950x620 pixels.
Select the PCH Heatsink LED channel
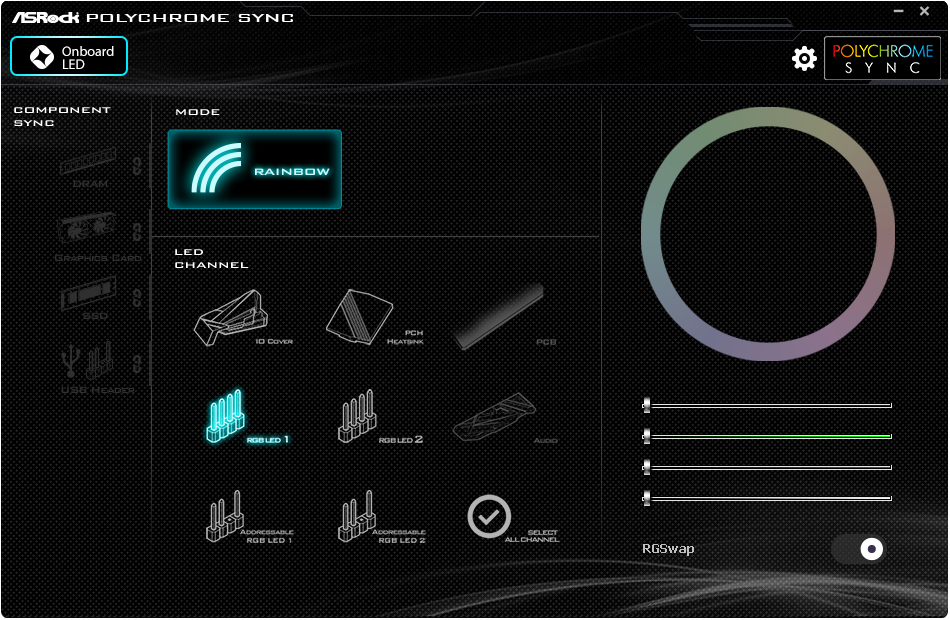point(374,317)
